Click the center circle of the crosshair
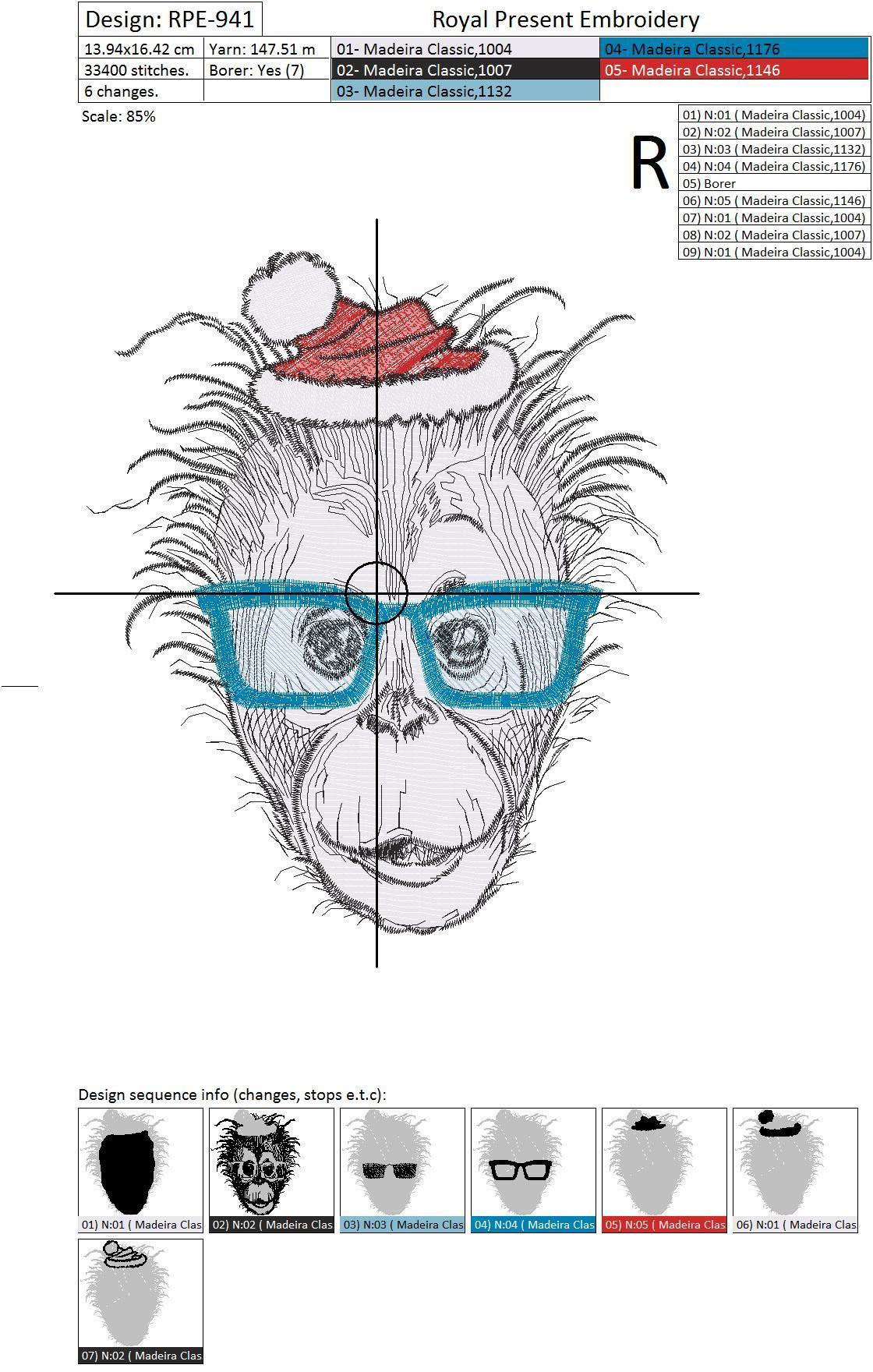This screenshot has width=873, height=1372. [376, 593]
